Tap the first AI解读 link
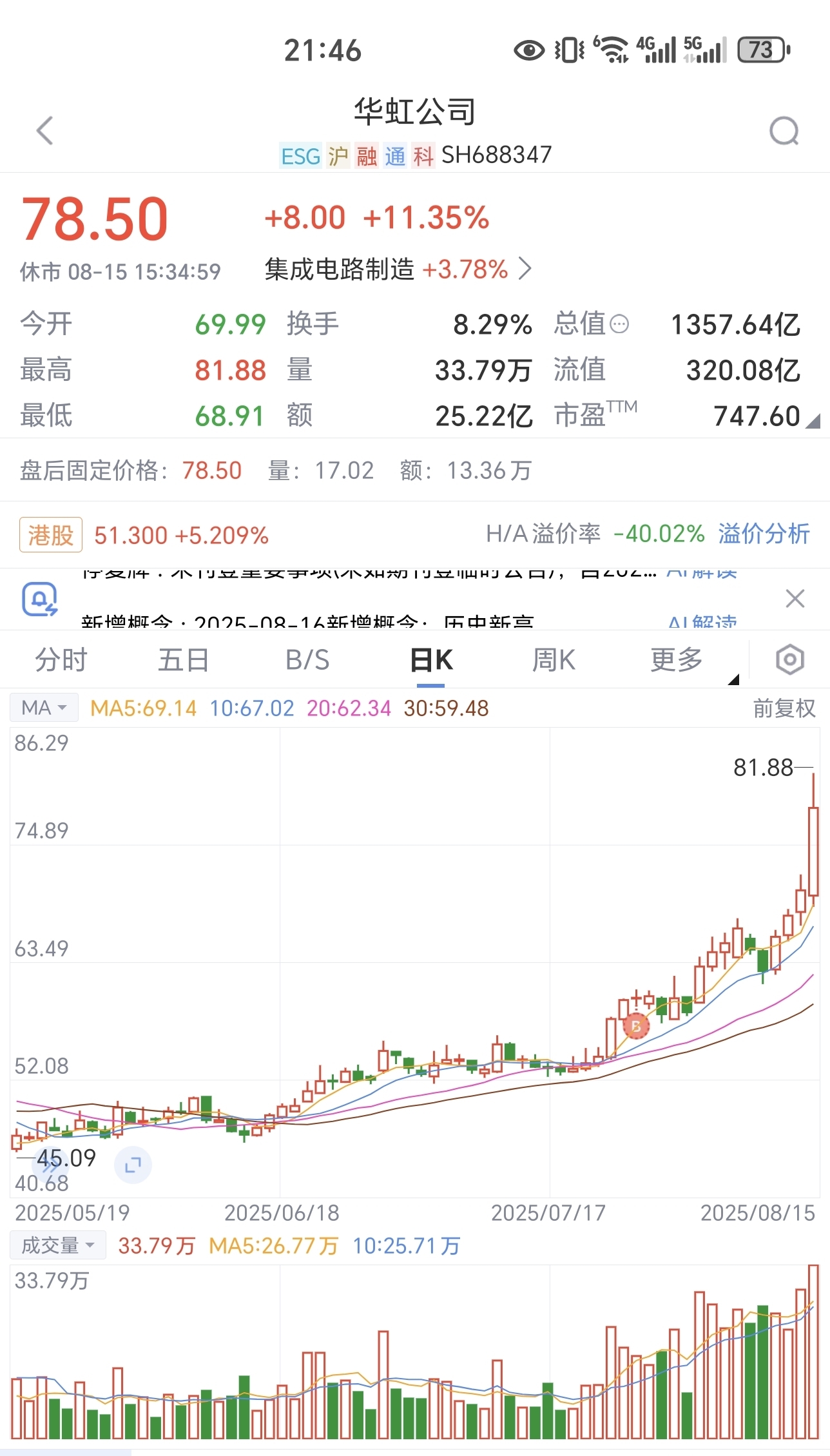 coord(701,572)
